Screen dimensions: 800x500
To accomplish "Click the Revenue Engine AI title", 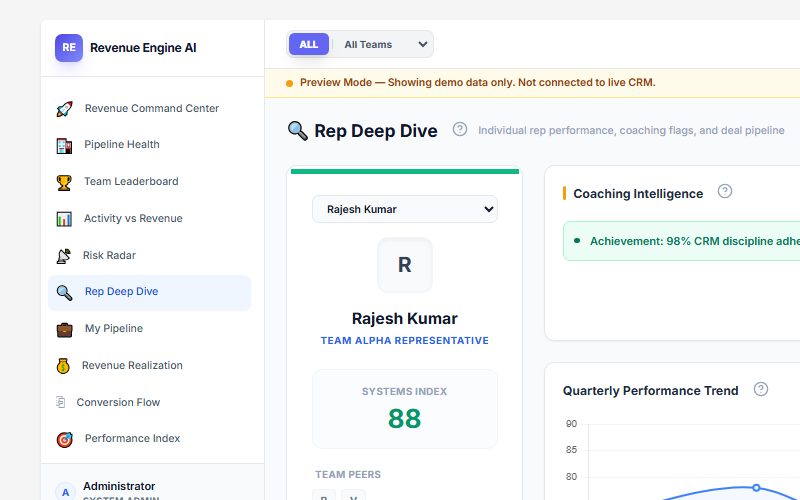I will 143,48.
